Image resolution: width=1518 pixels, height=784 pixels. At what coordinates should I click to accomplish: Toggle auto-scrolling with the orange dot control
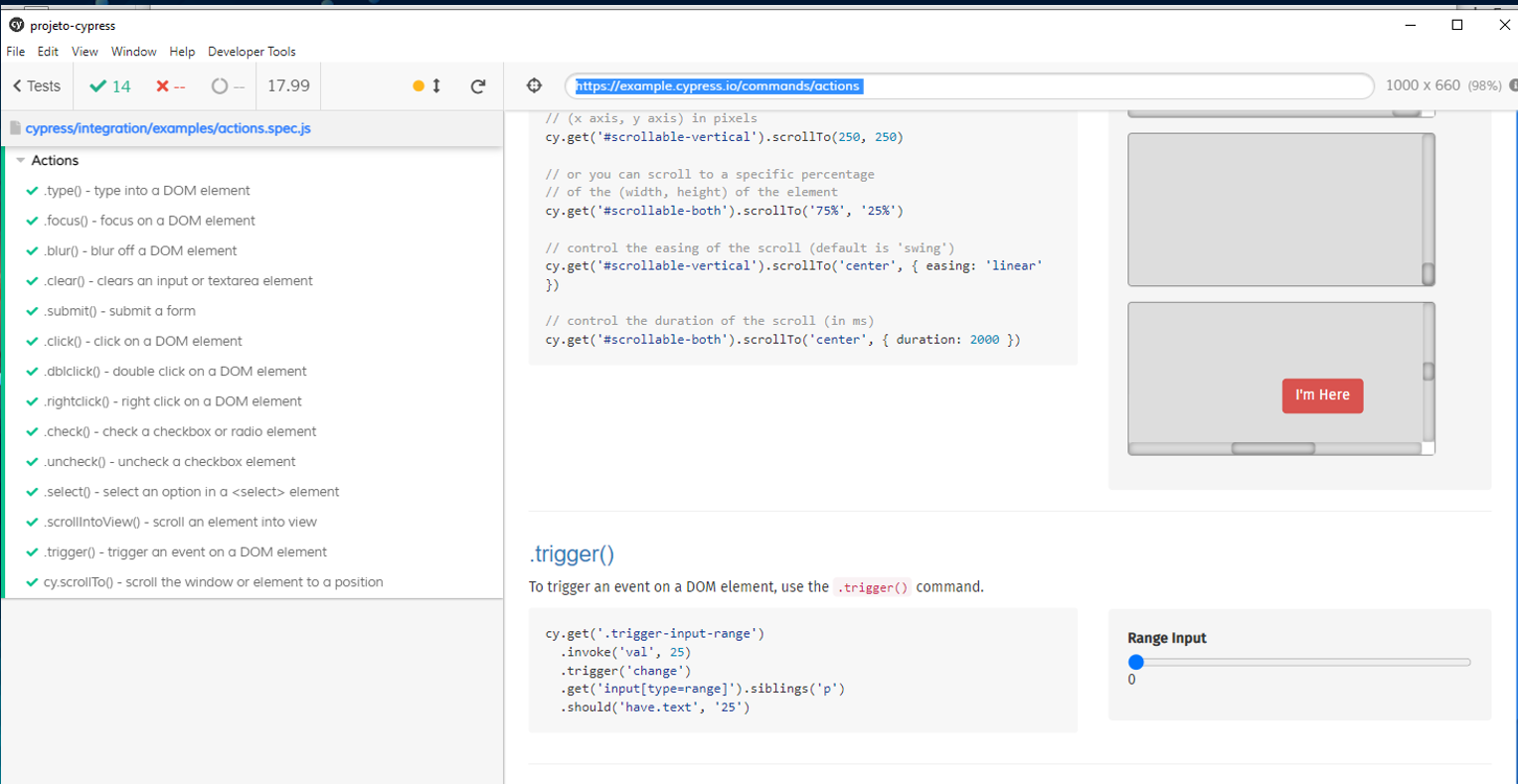(x=419, y=85)
